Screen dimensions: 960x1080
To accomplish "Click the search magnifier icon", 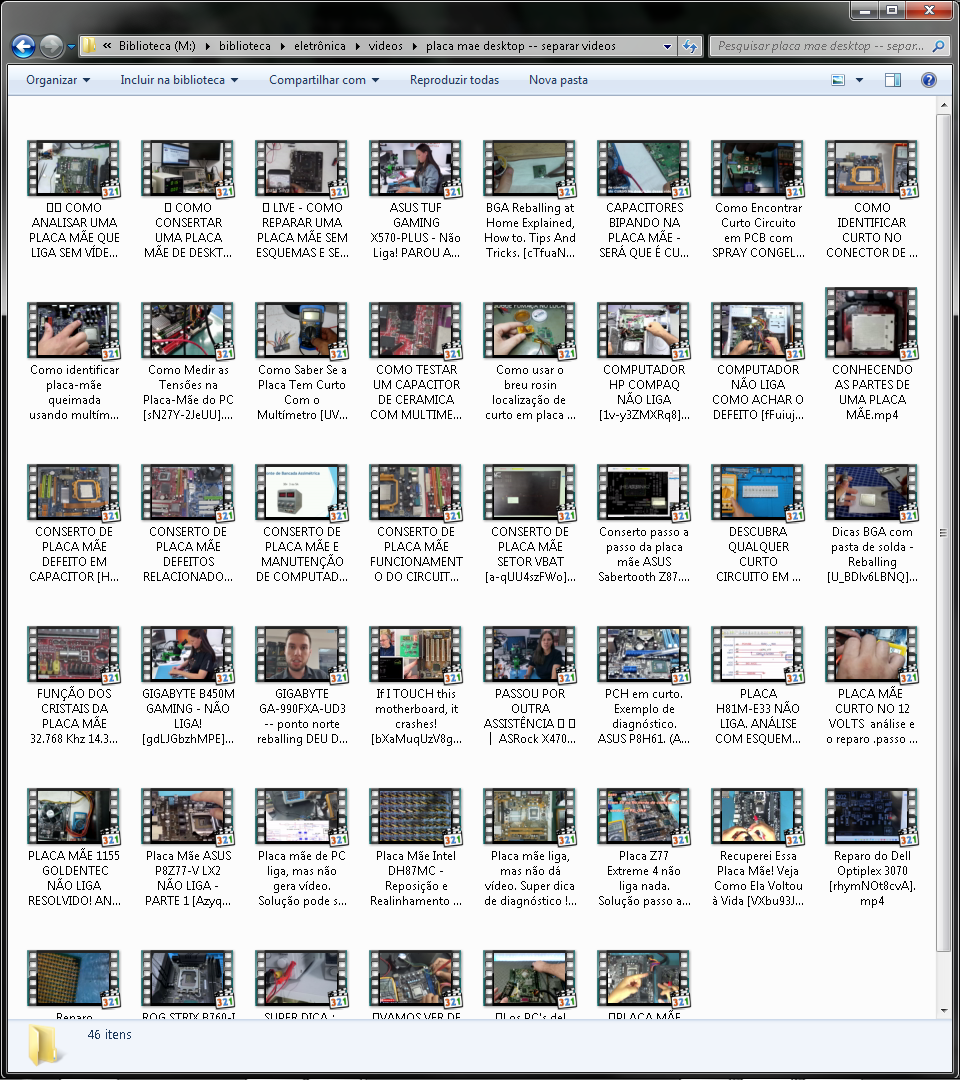I will click(938, 46).
